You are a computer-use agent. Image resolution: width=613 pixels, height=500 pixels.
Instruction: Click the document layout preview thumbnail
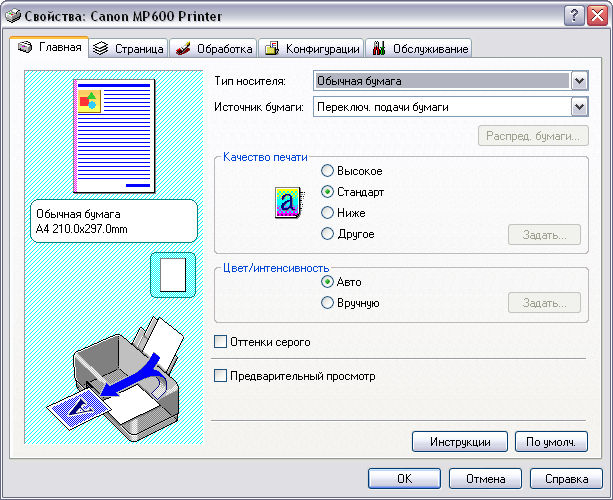[114, 136]
